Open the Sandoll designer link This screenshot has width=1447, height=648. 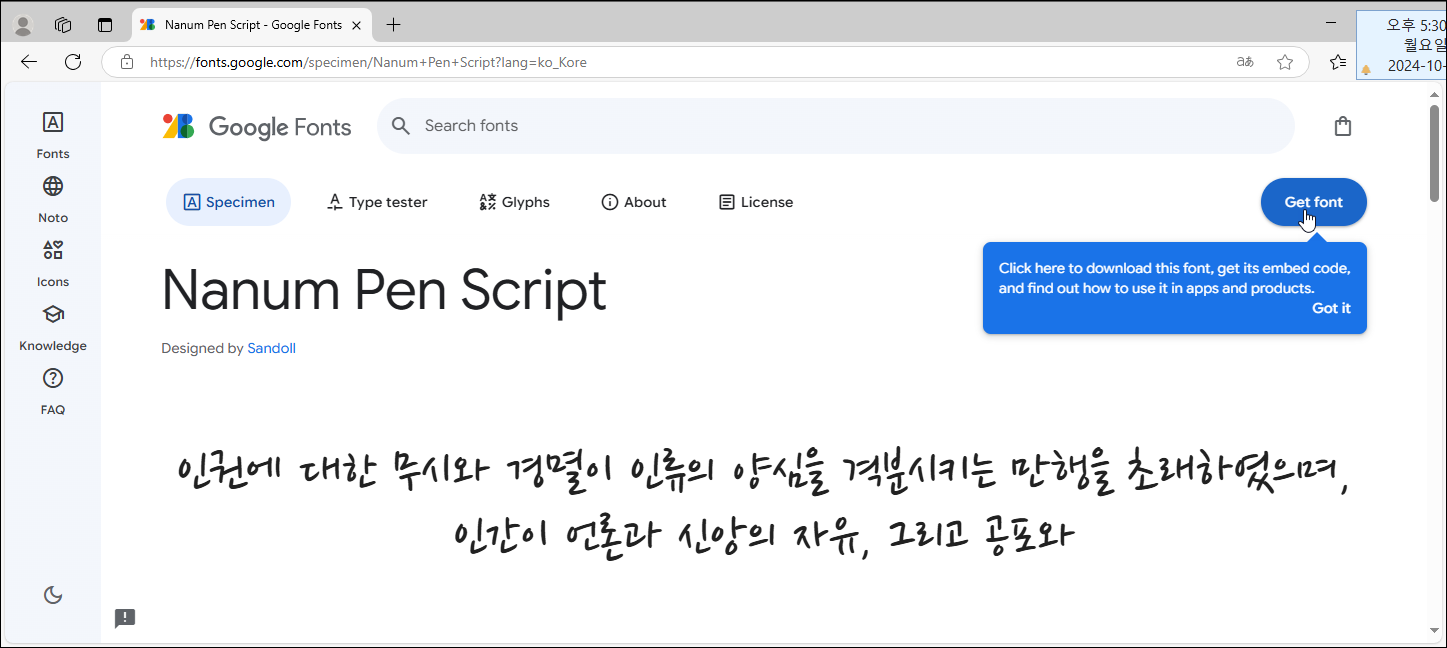[x=271, y=348]
